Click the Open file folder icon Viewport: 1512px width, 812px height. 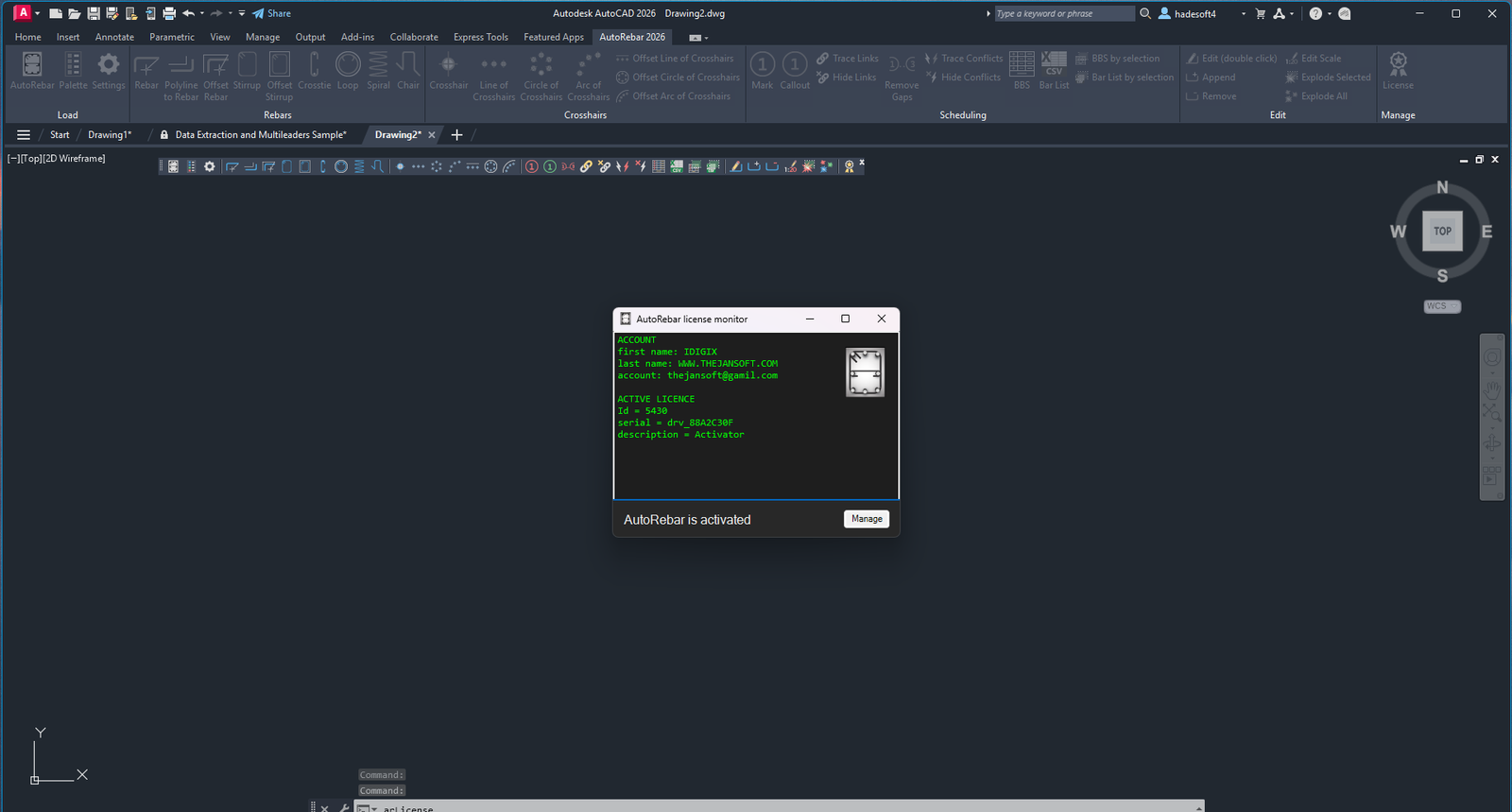tap(75, 13)
